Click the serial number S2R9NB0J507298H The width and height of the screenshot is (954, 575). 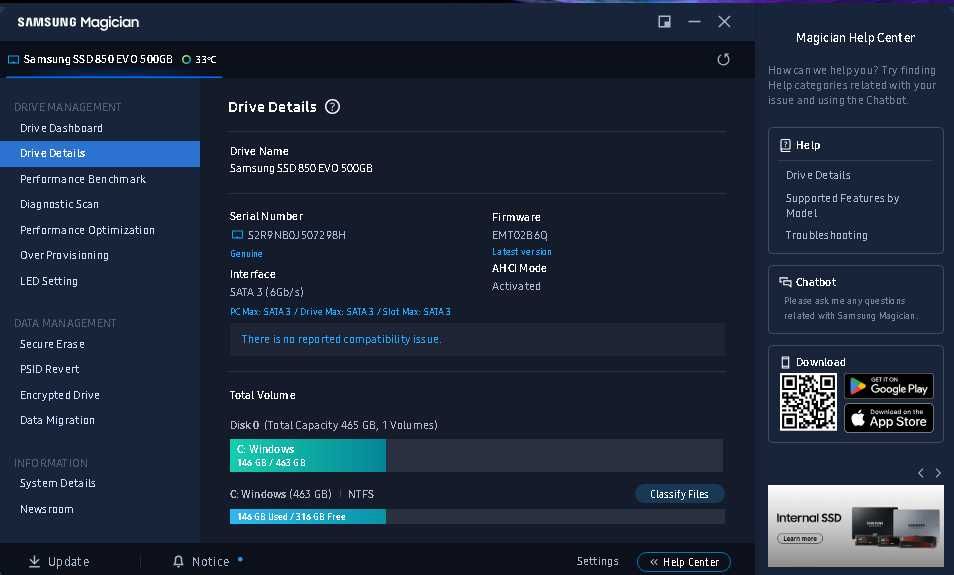pos(296,235)
